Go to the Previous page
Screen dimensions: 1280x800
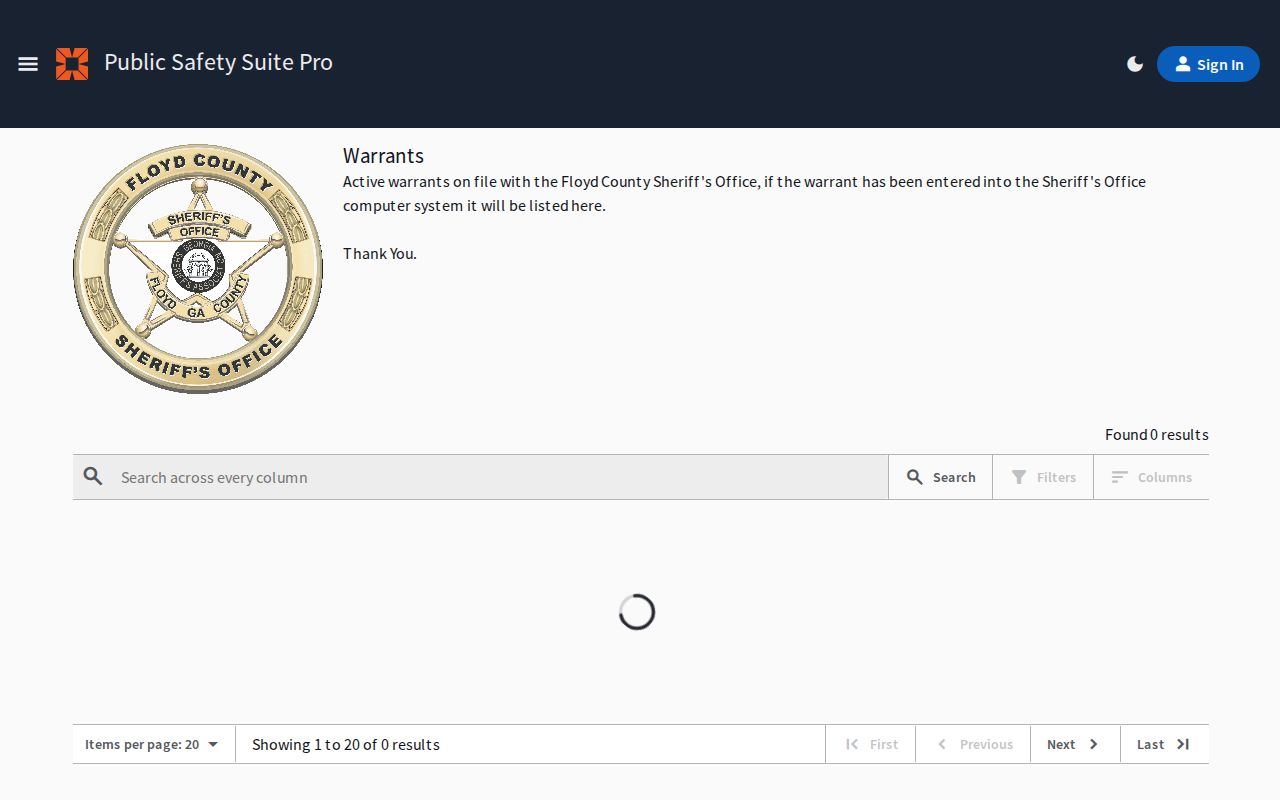(x=973, y=744)
